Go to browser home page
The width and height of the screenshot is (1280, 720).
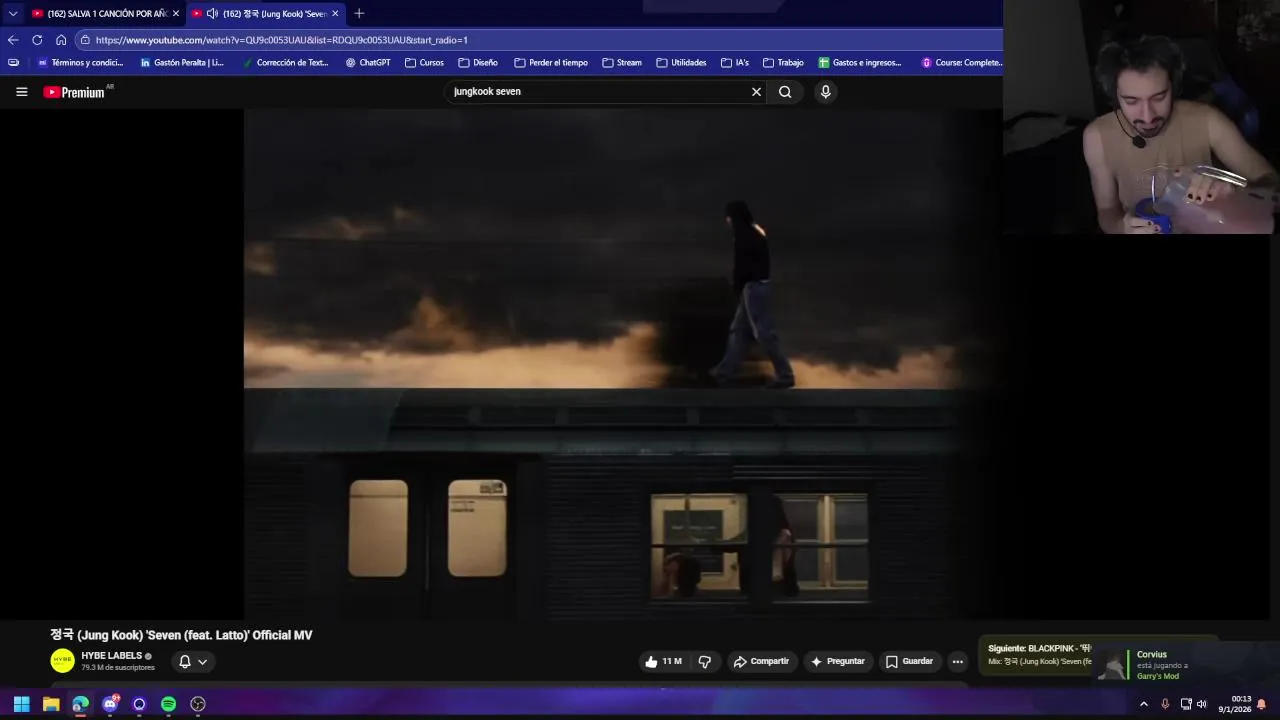[x=61, y=40]
